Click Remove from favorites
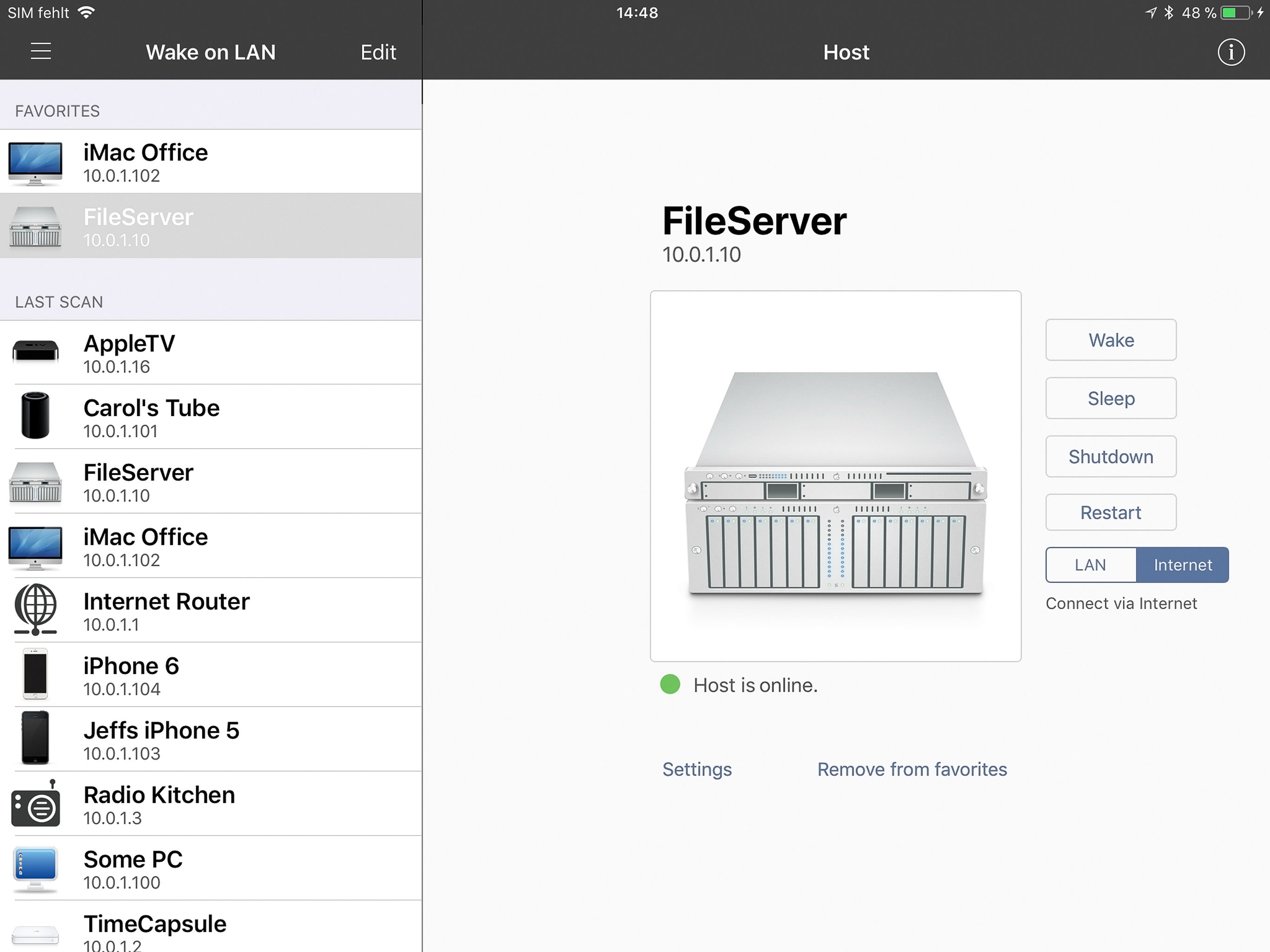The width and height of the screenshot is (1270, 952). pyautogui.click(x=912, y=769)
